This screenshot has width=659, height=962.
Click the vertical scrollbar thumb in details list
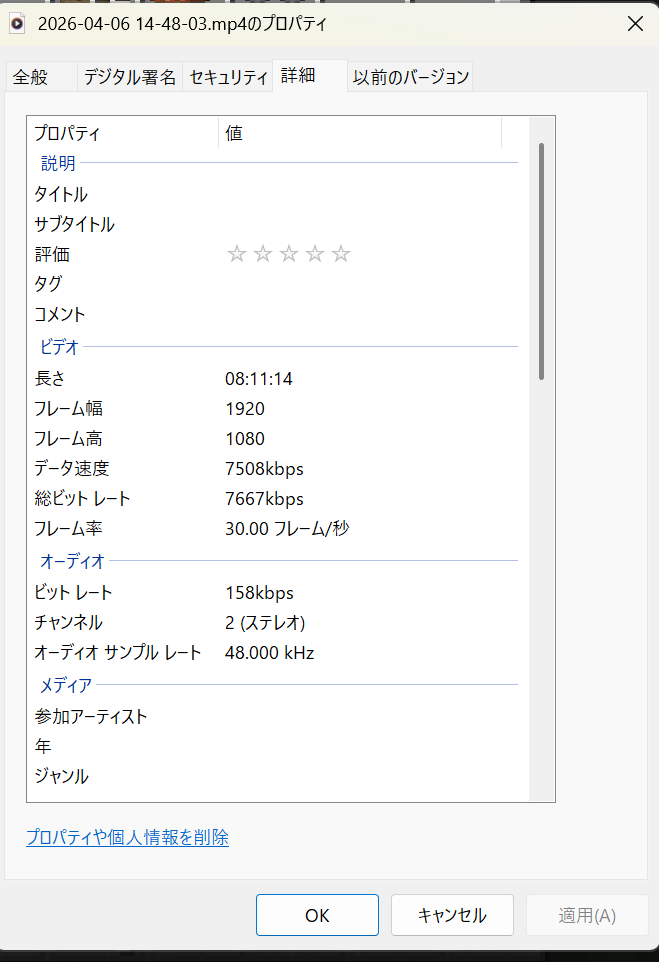coord(541,261)
